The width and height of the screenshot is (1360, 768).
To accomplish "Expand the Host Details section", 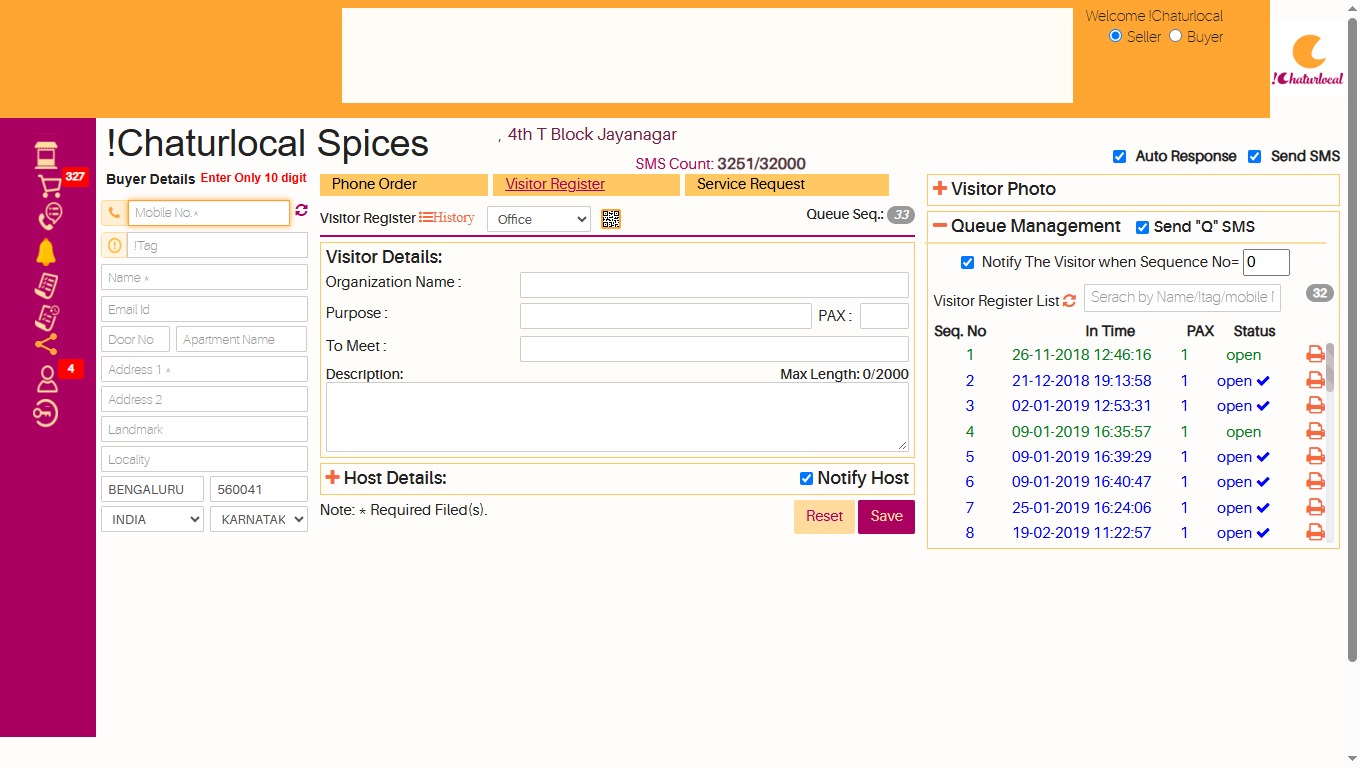I will coord(333,478).
